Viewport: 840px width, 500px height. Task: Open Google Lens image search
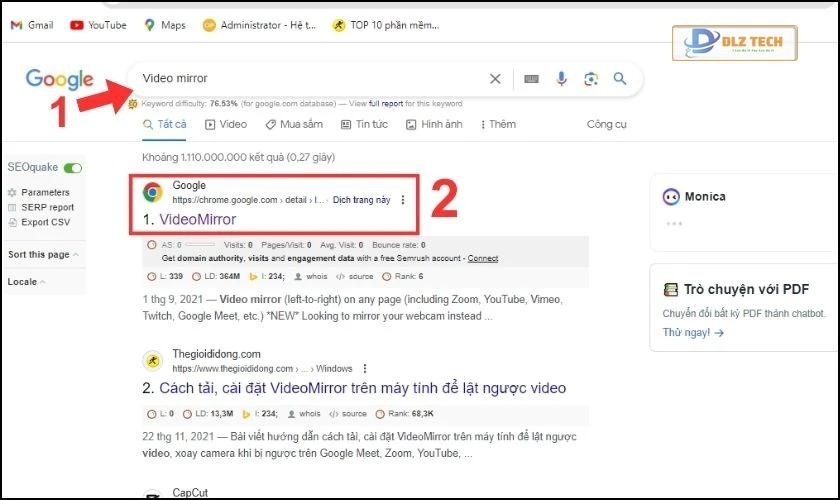(x=591, y=79)
